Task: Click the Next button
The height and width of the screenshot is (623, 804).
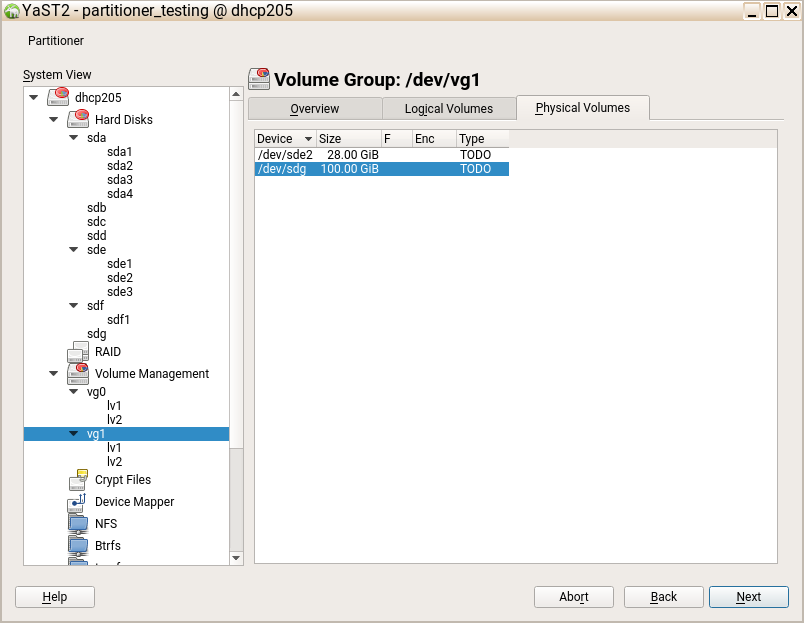Action: 748,597
